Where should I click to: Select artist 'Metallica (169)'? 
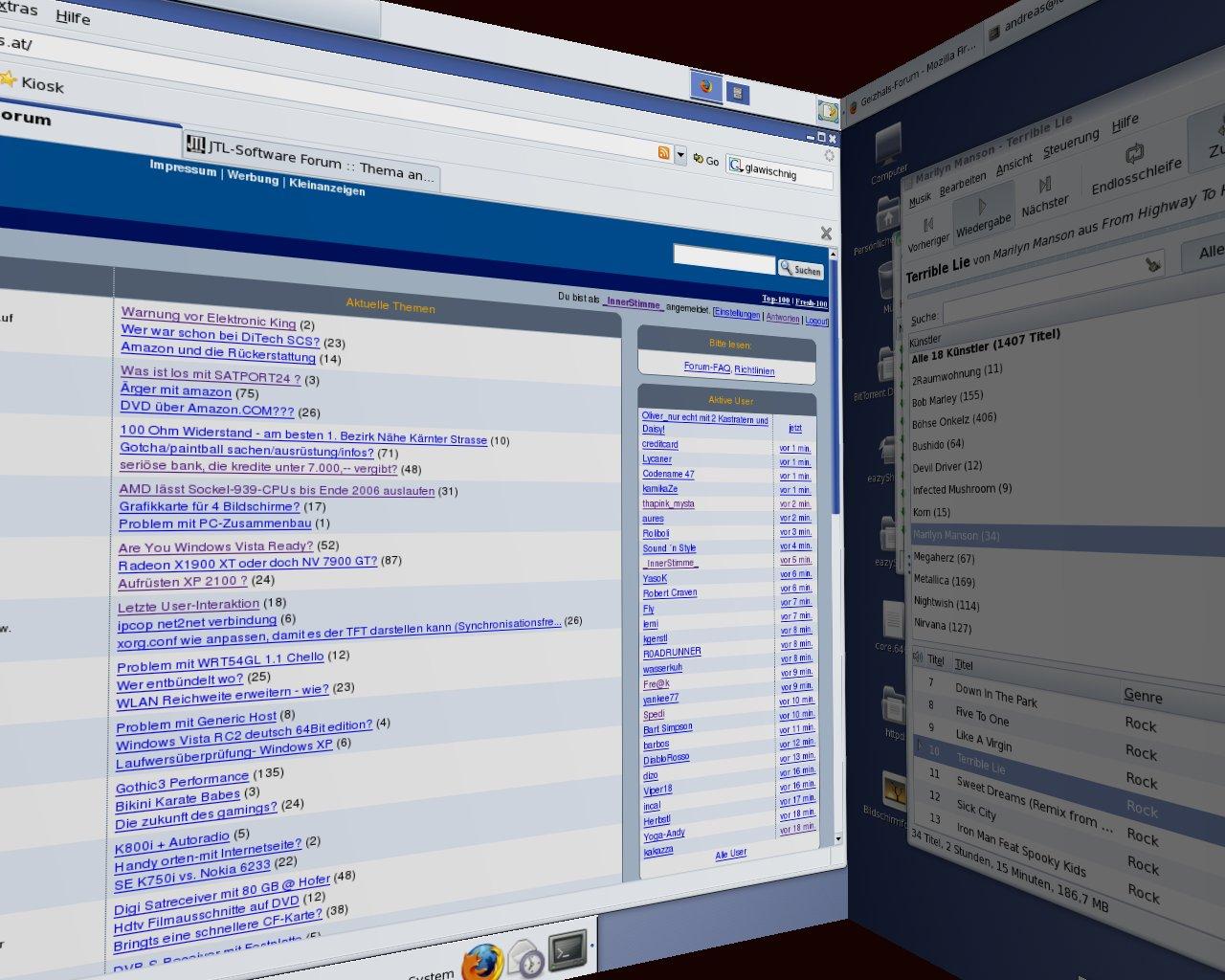click(x=945, y=580)
